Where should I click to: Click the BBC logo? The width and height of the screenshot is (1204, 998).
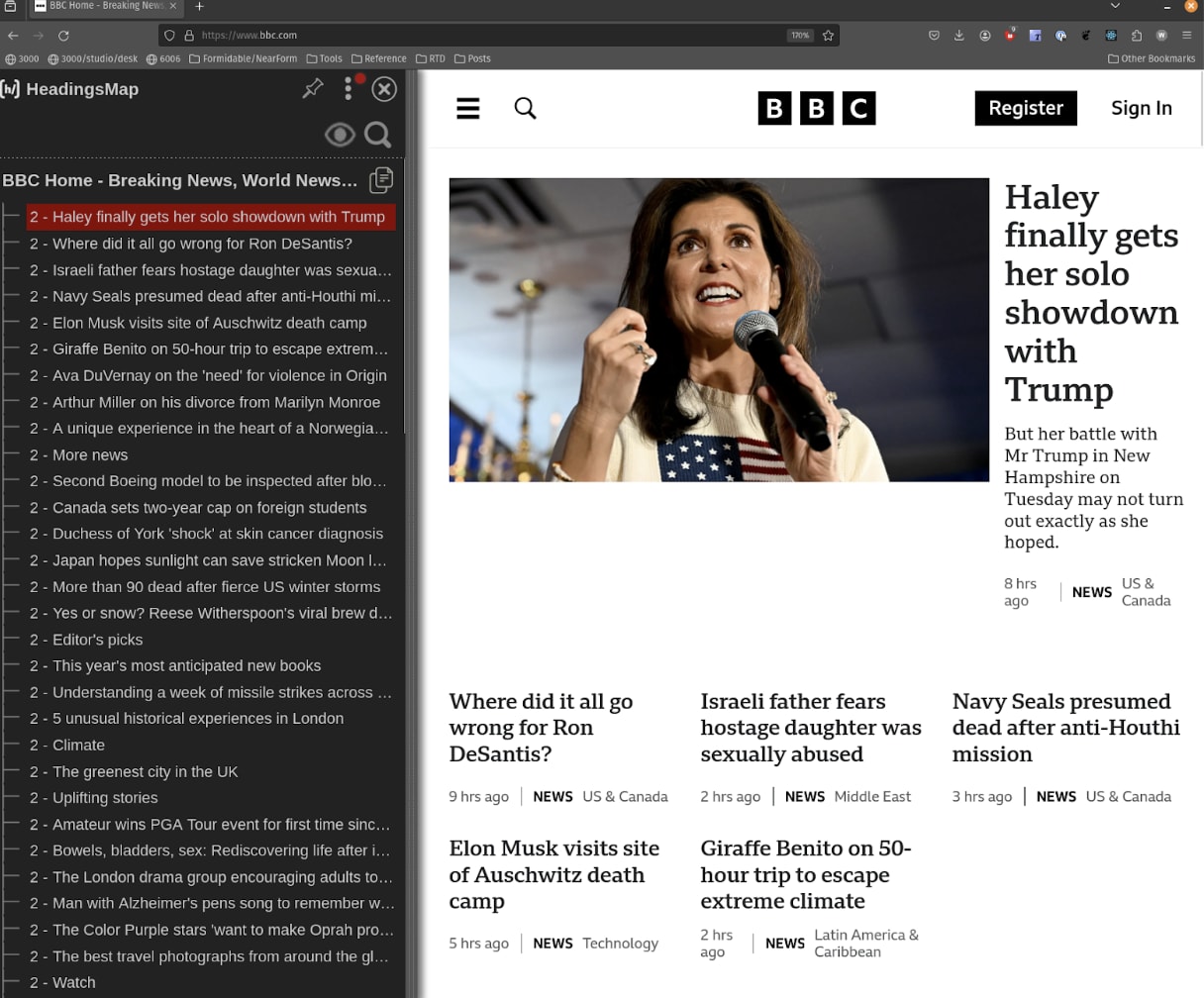pyautogui.click(x=817, y=108)
